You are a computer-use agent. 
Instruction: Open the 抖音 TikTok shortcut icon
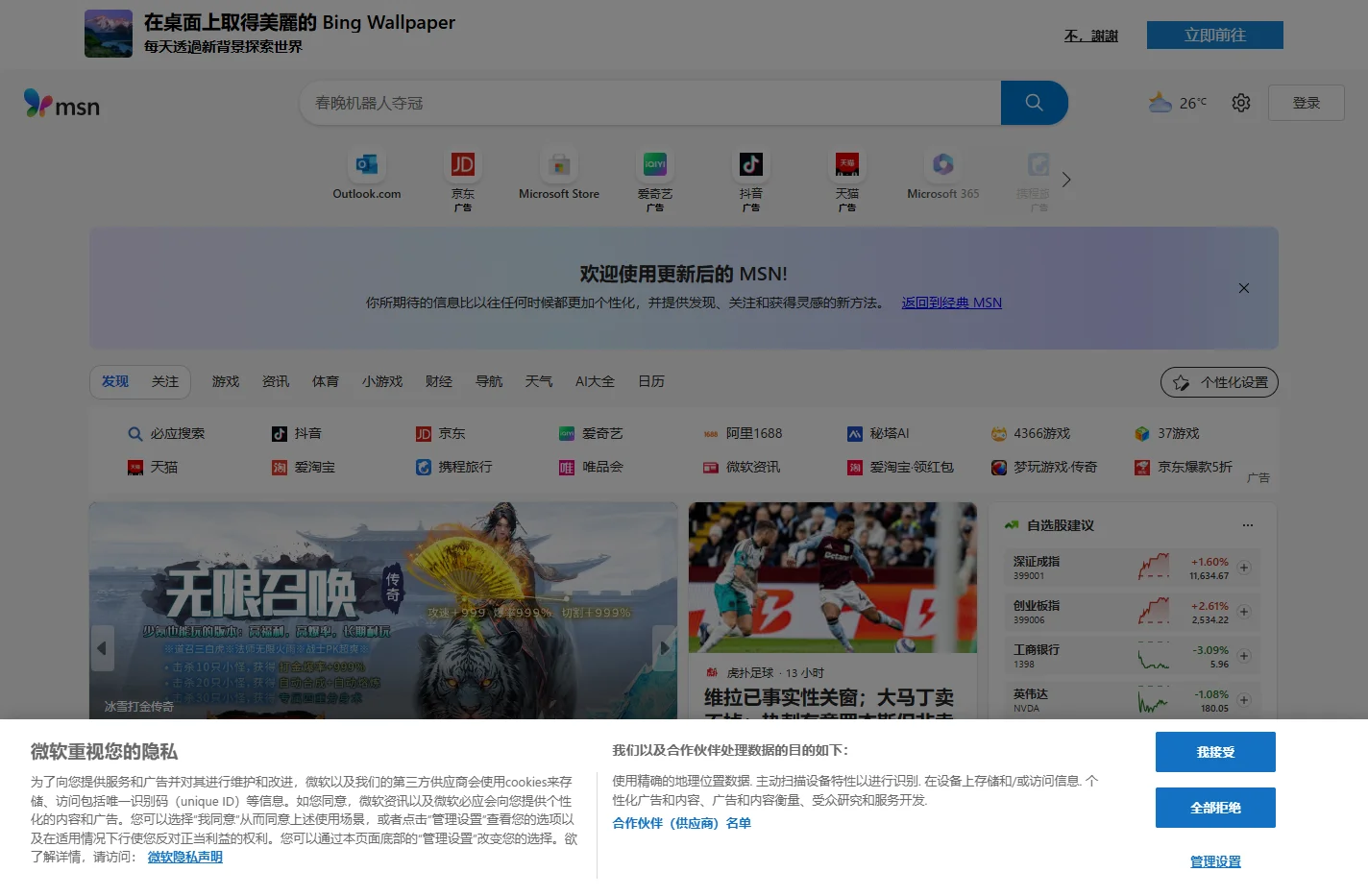pyautogui.click(x=751, y=164)
